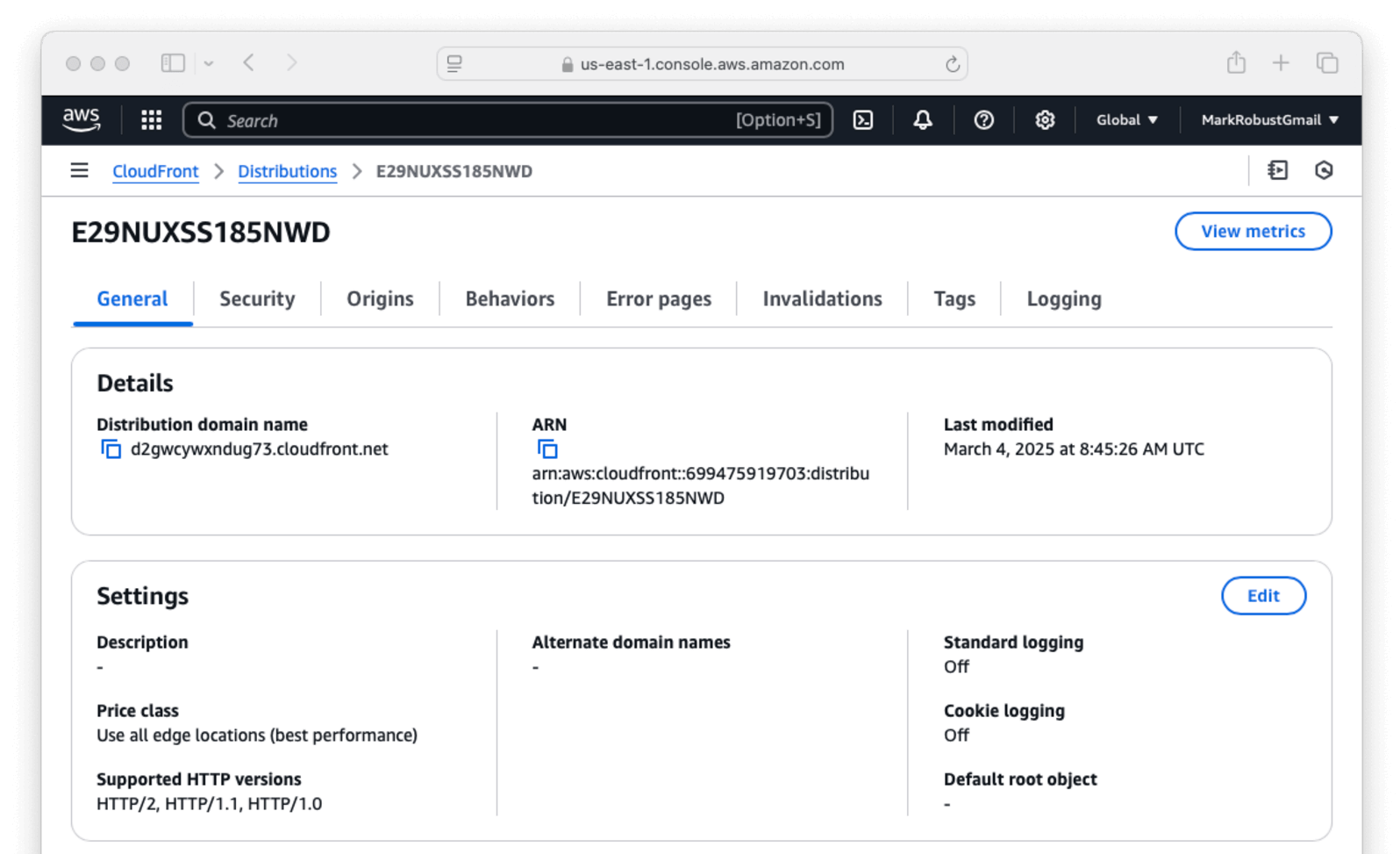This screenshot has width=1400, height=854.
Task: Click the Edit button in Settings
Action: tap(1264, 596)
